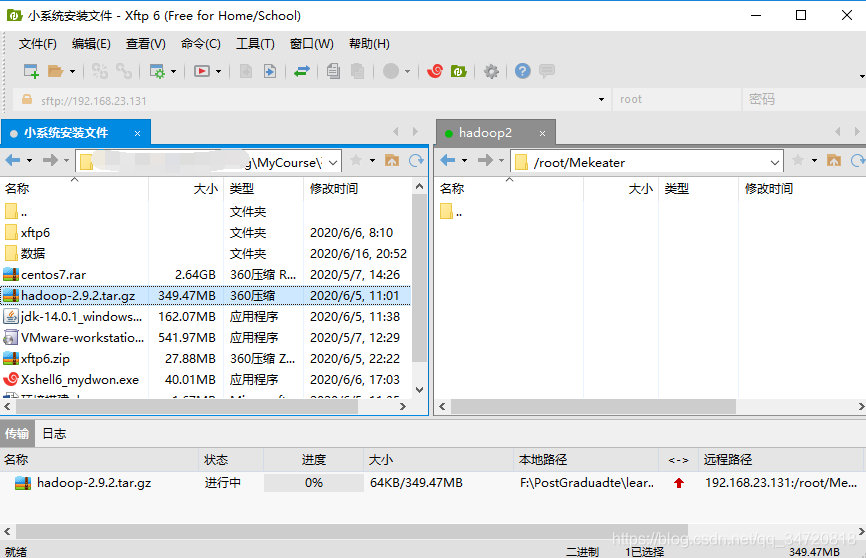Screen dimensions: 866x558
Task: Click the New Session toolbar icon
Action: (x=31, y=71)
